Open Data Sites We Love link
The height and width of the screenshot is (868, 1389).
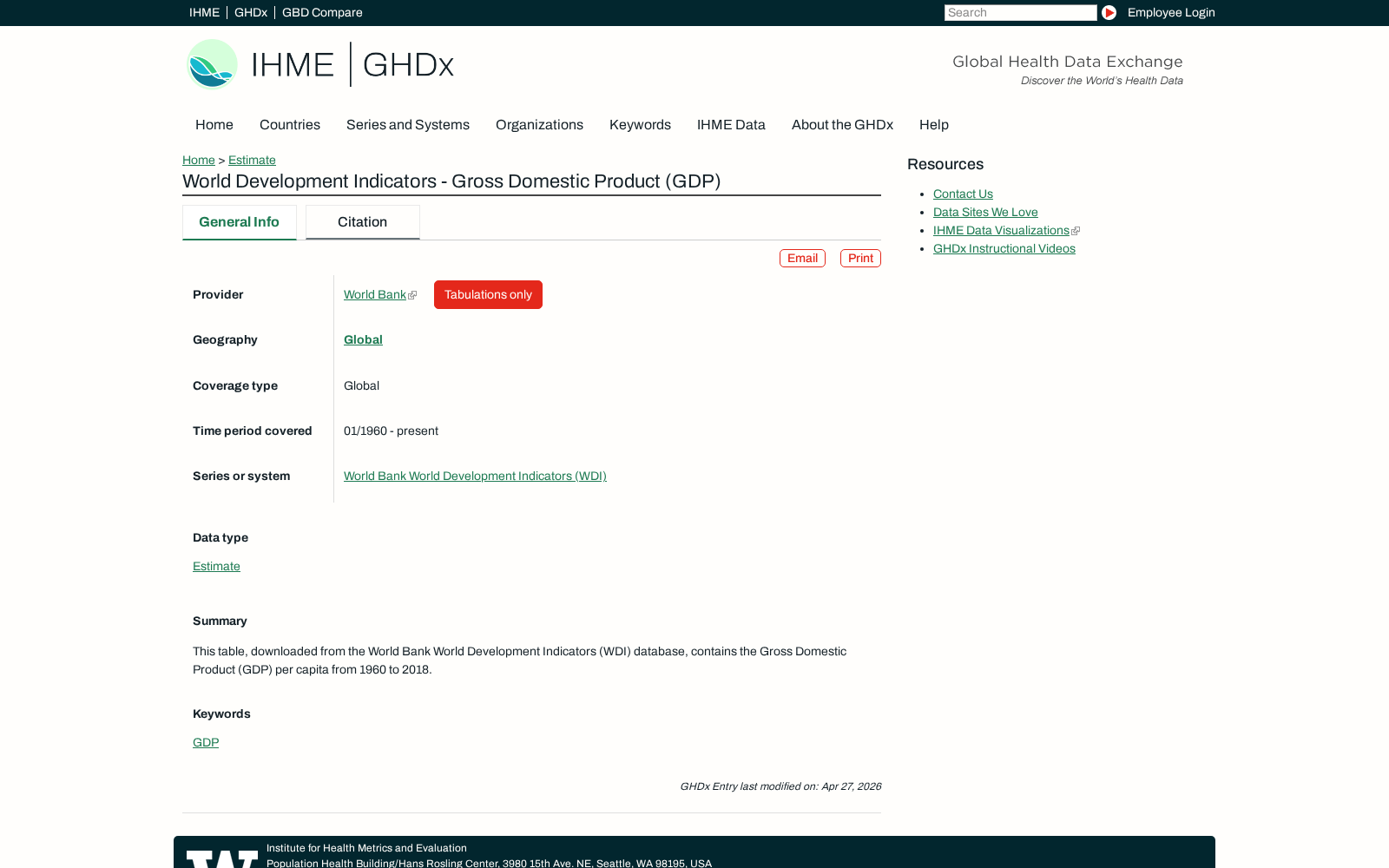click(985, 213)
